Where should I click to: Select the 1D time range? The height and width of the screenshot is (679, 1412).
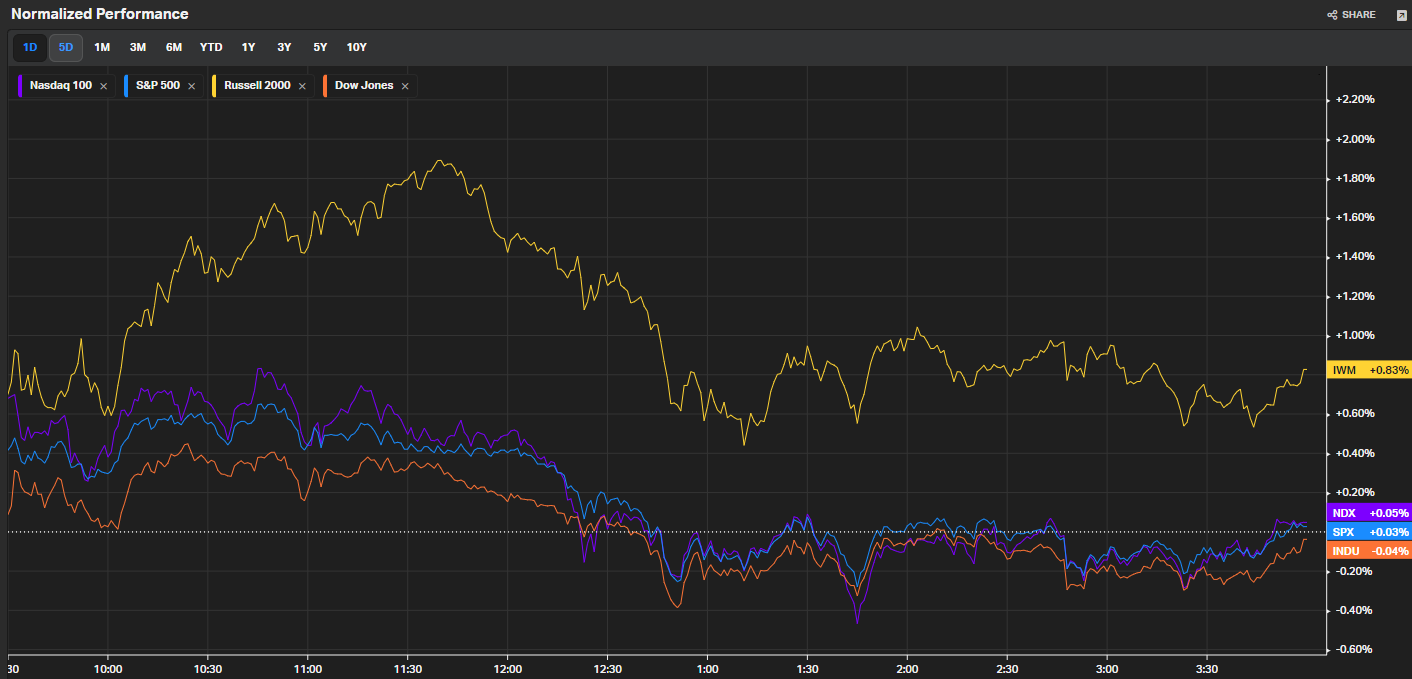(30, 47)
